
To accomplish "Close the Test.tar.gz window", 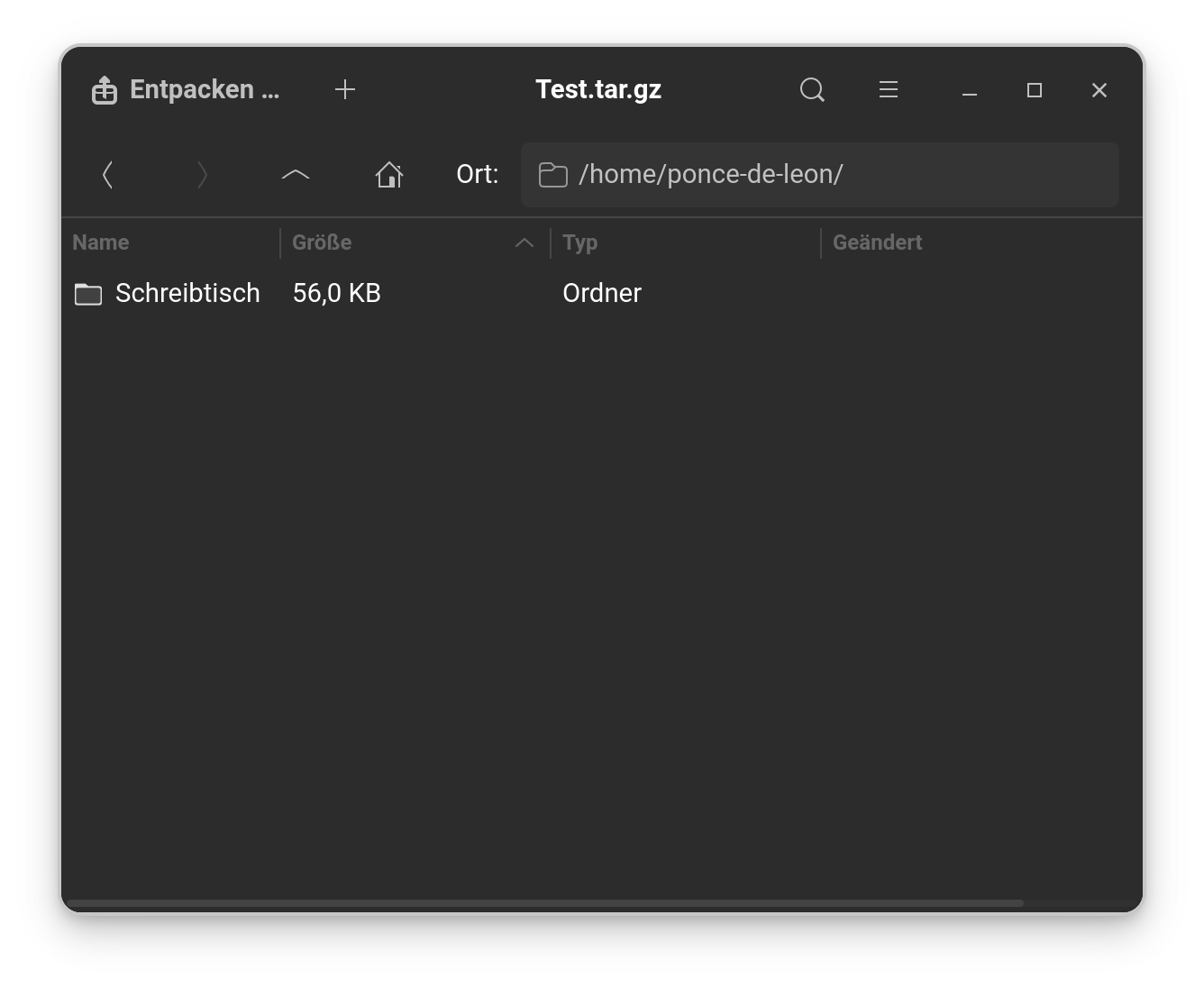I will point(1099,90).
